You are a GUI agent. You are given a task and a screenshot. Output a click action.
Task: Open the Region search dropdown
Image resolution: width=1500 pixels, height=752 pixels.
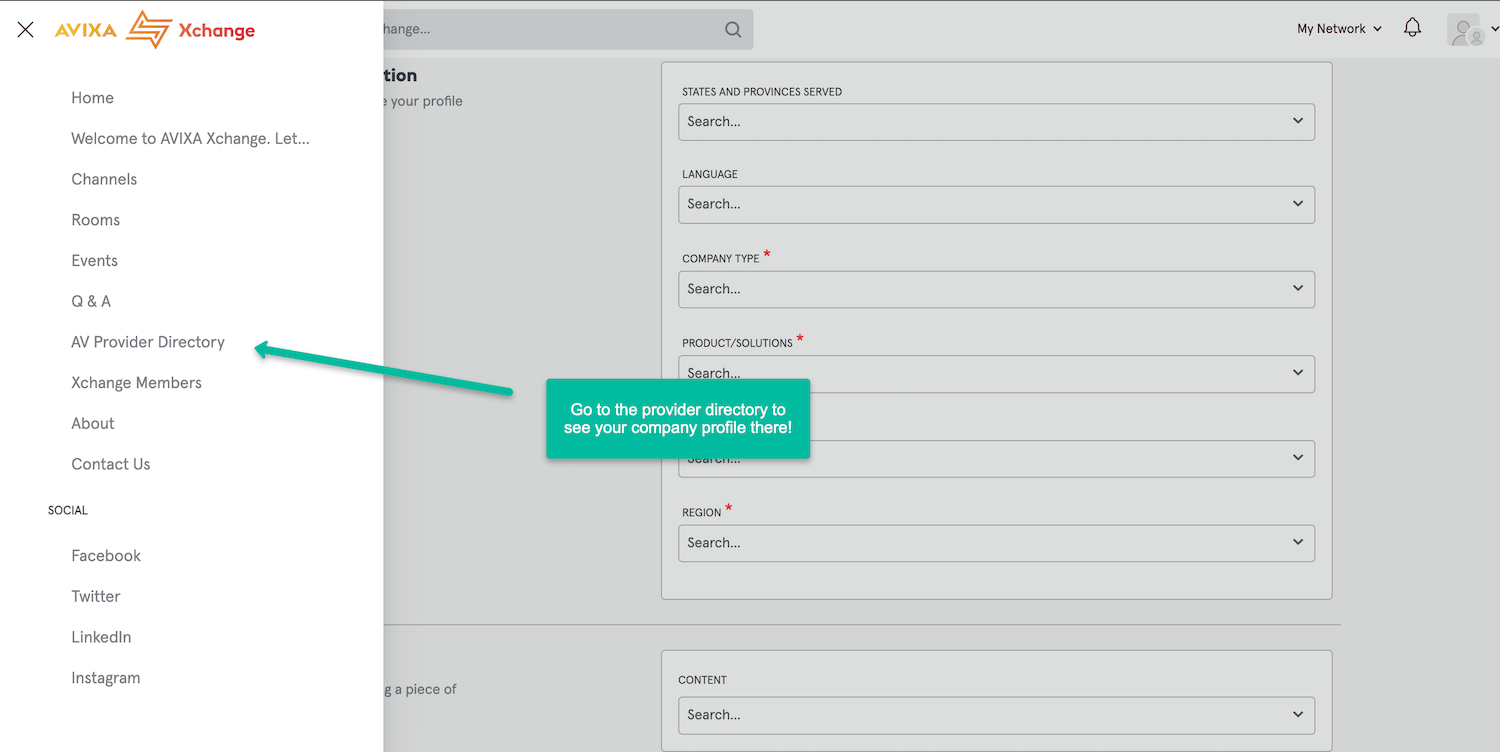[x=996, y=543]
